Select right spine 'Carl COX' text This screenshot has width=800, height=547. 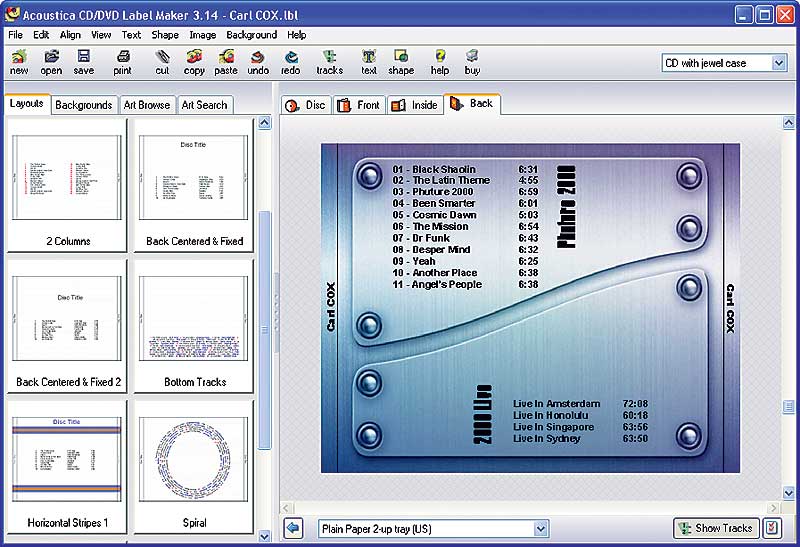click(x=731, y=308)
